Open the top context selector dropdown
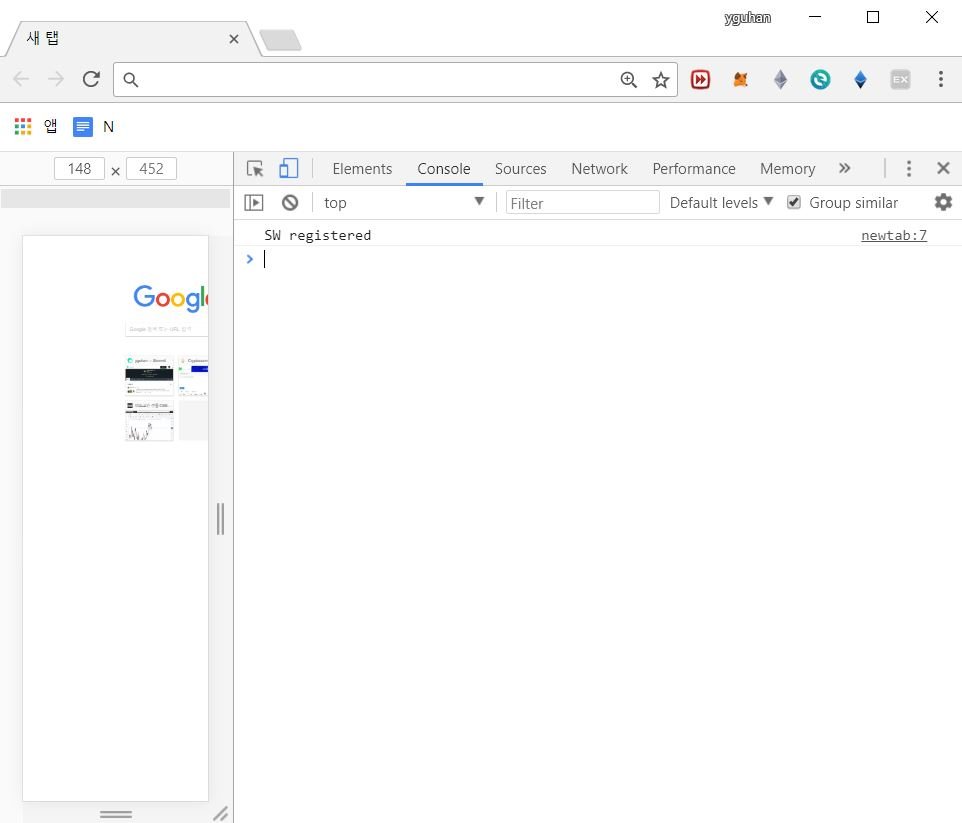The width and height of the screenshot is (962, 823). [x=404, y=203]
